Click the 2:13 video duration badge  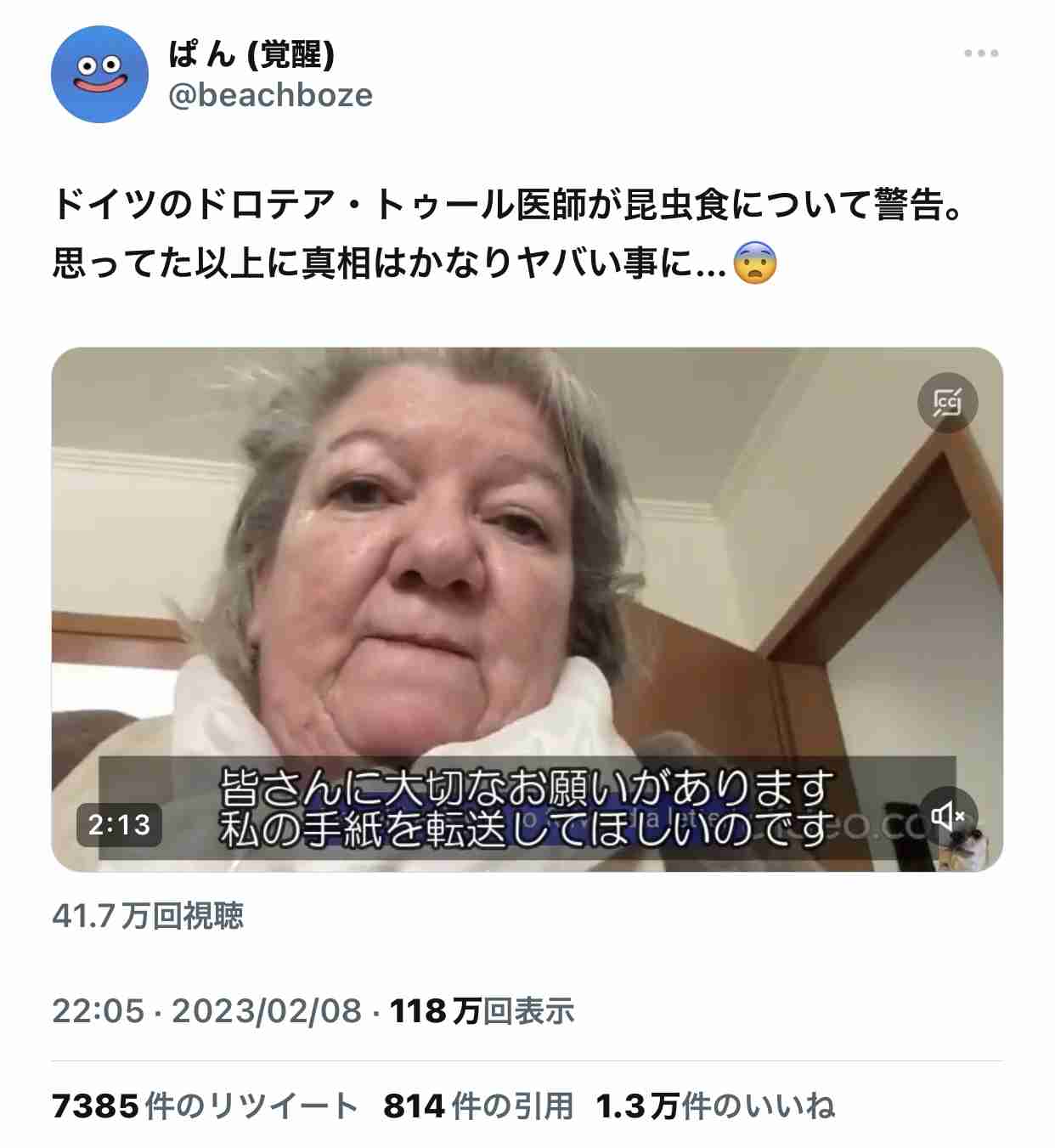click(x=119, y=824)
